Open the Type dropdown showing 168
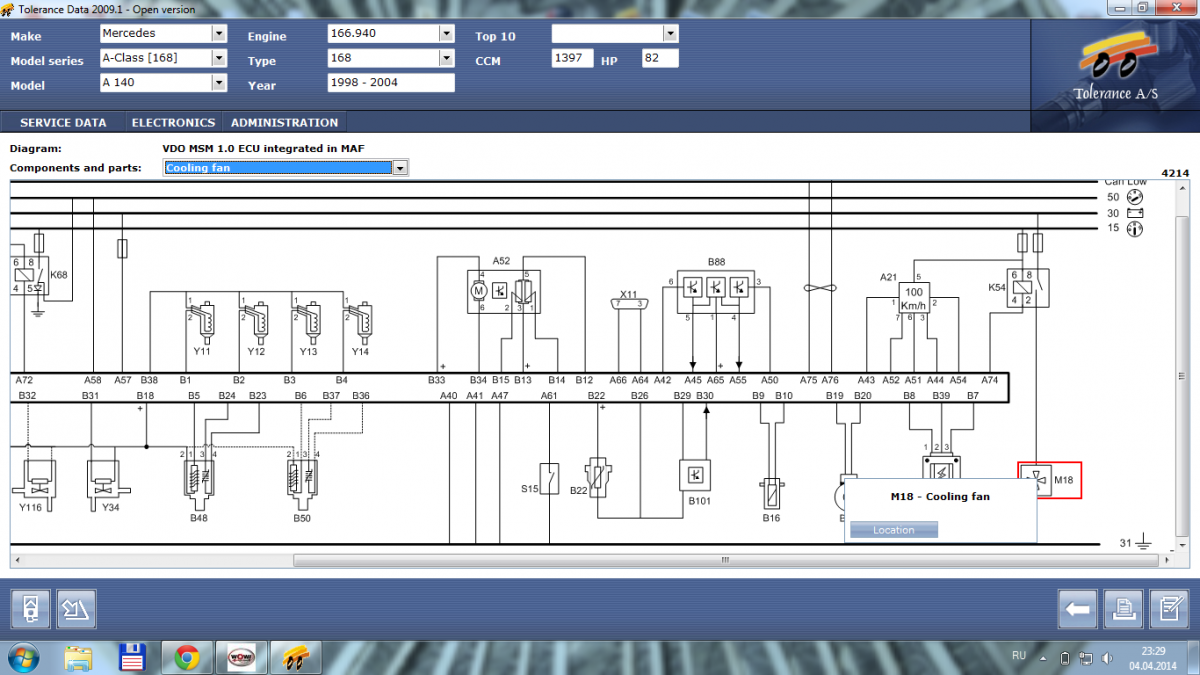 (x=447, y=58)
